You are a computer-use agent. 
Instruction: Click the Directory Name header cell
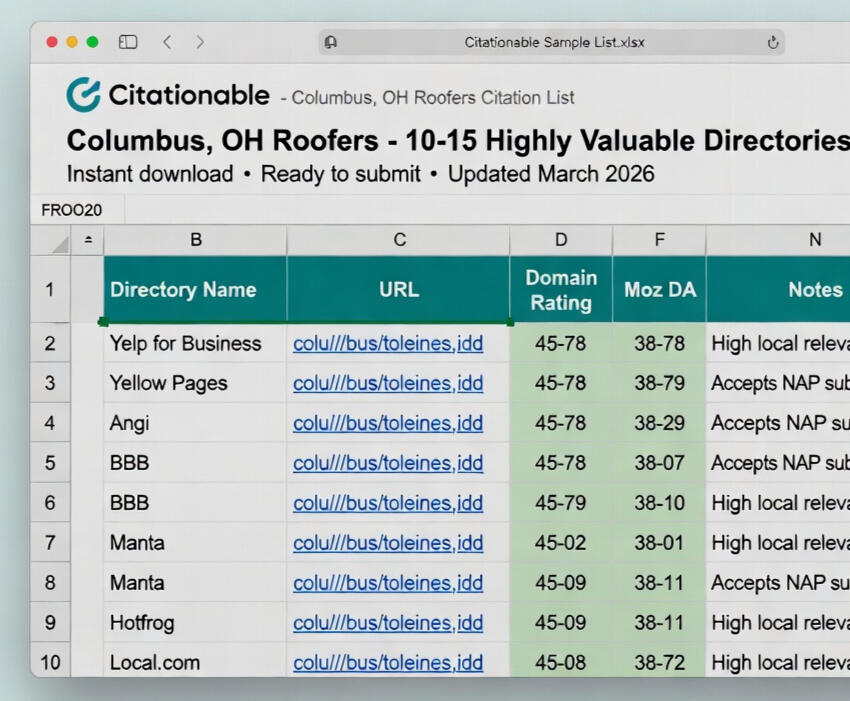[184, 290]
